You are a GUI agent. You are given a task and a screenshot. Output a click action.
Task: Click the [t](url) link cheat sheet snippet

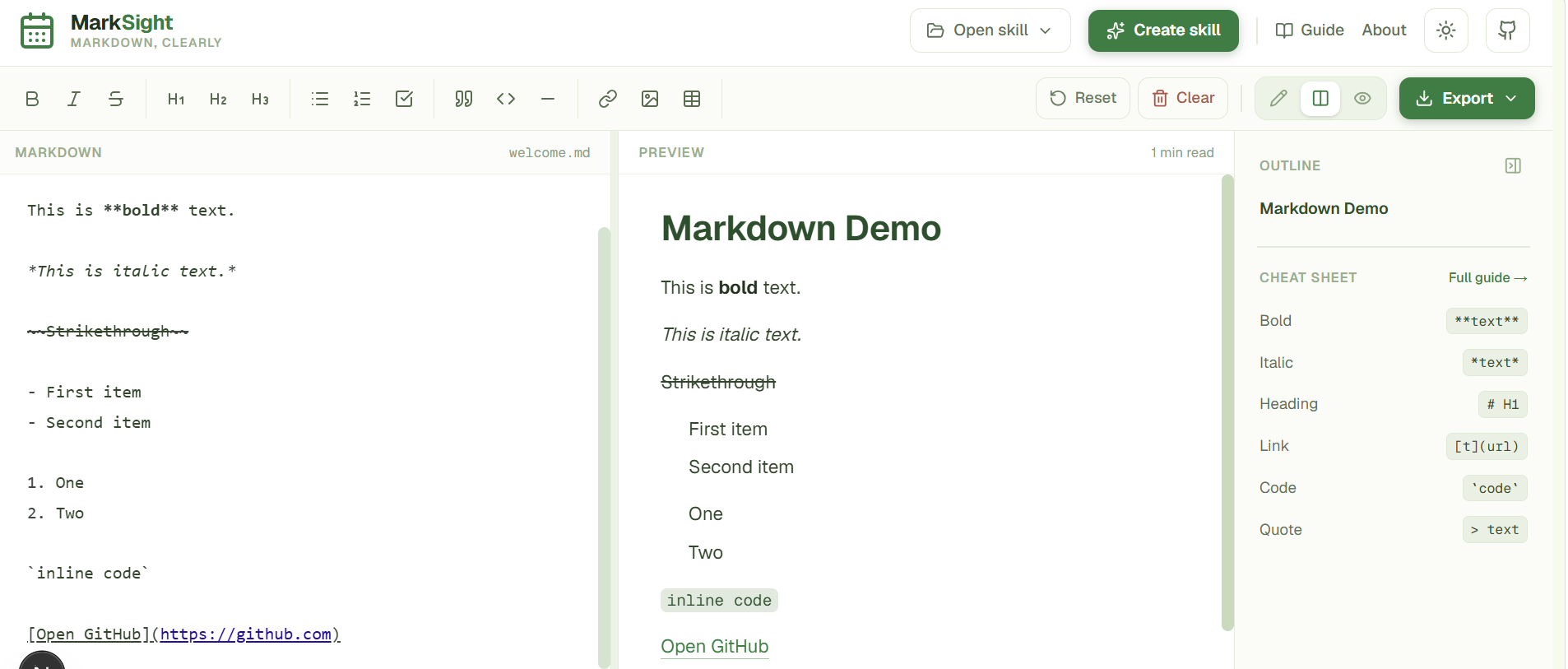coord(1487,446)
